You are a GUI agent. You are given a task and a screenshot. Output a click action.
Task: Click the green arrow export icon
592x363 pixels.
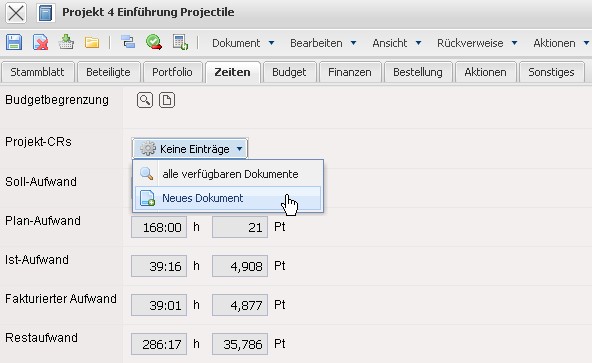point(66,42)
